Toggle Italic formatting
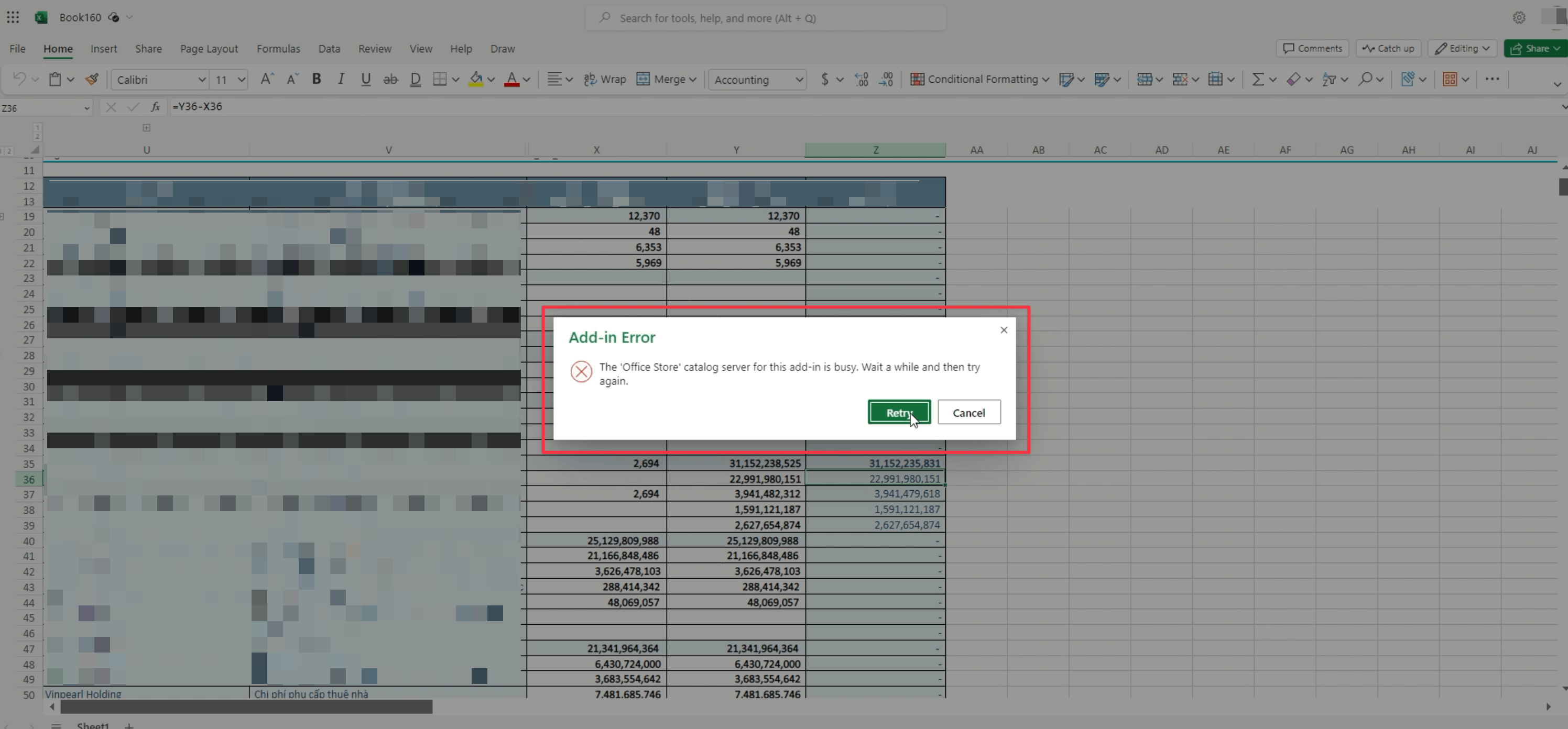The width and height of the screenshot is (1568, 729). [341, 79]
